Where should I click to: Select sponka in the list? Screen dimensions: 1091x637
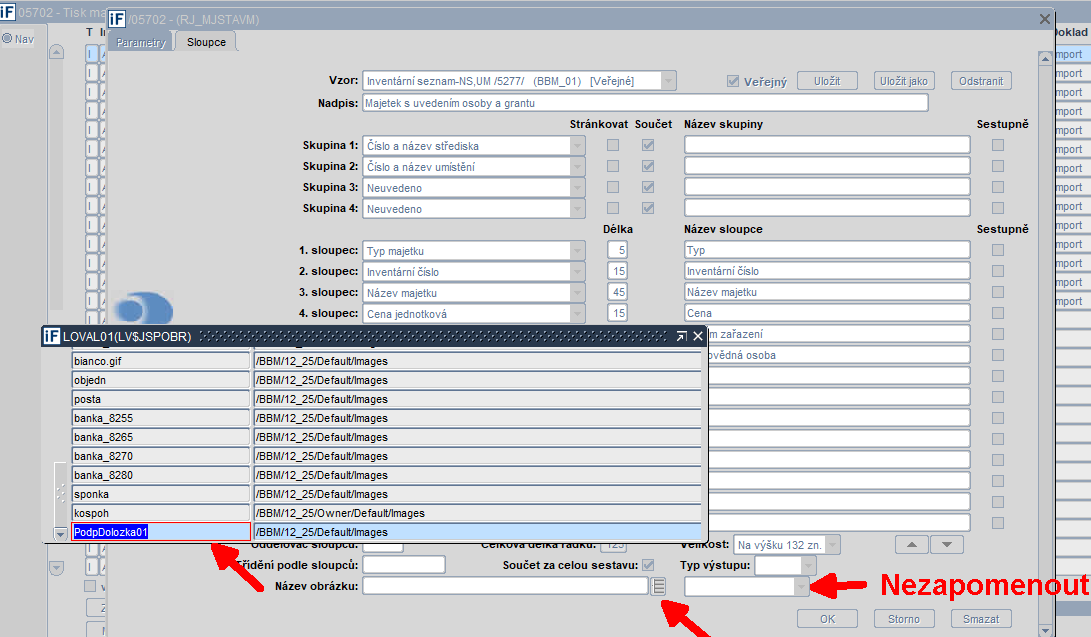pos(161,494)
